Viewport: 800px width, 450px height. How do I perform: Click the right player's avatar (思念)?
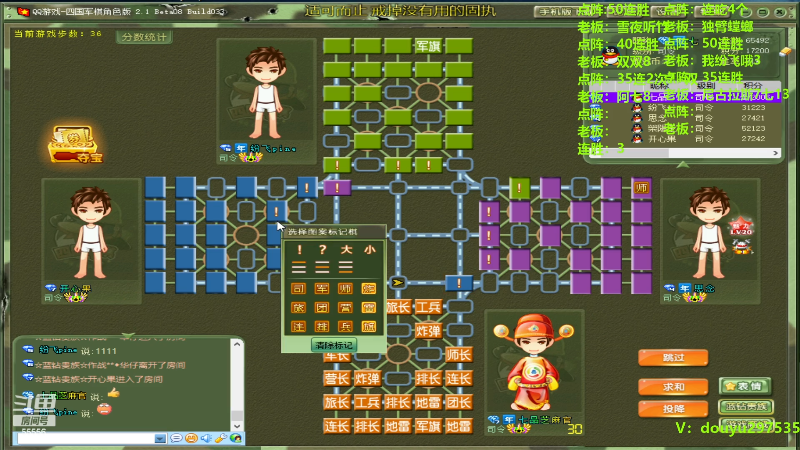point(710,232)
